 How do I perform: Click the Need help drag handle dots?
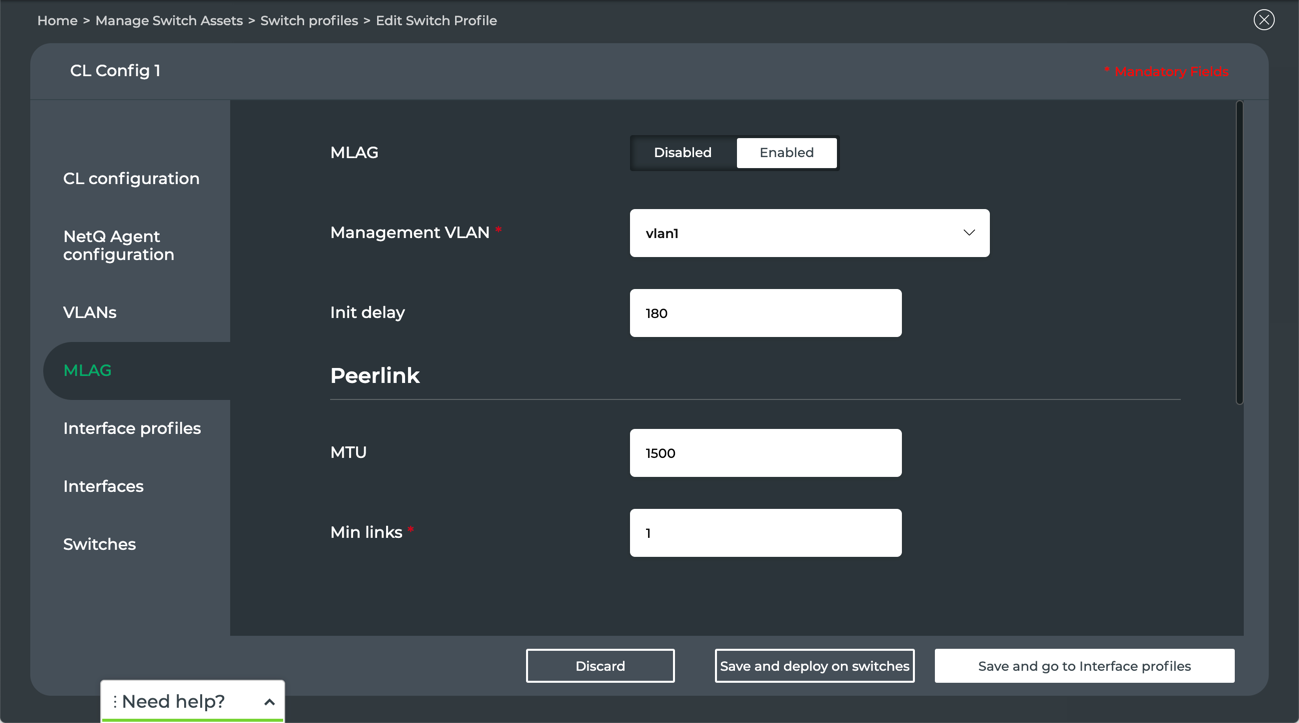click(x=115, y=702)
